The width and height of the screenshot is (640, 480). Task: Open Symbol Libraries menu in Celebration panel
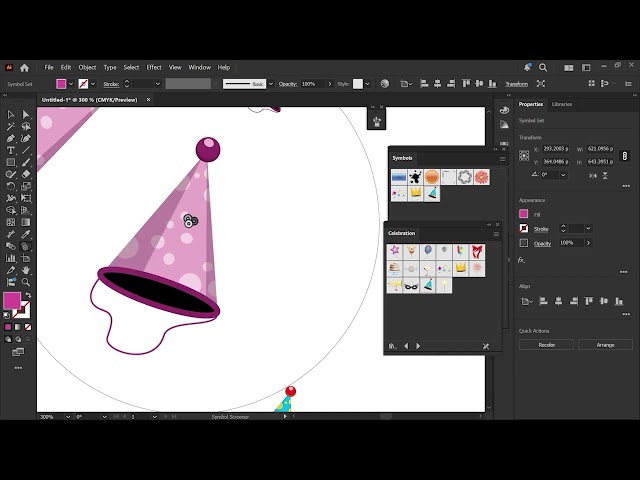392,346
